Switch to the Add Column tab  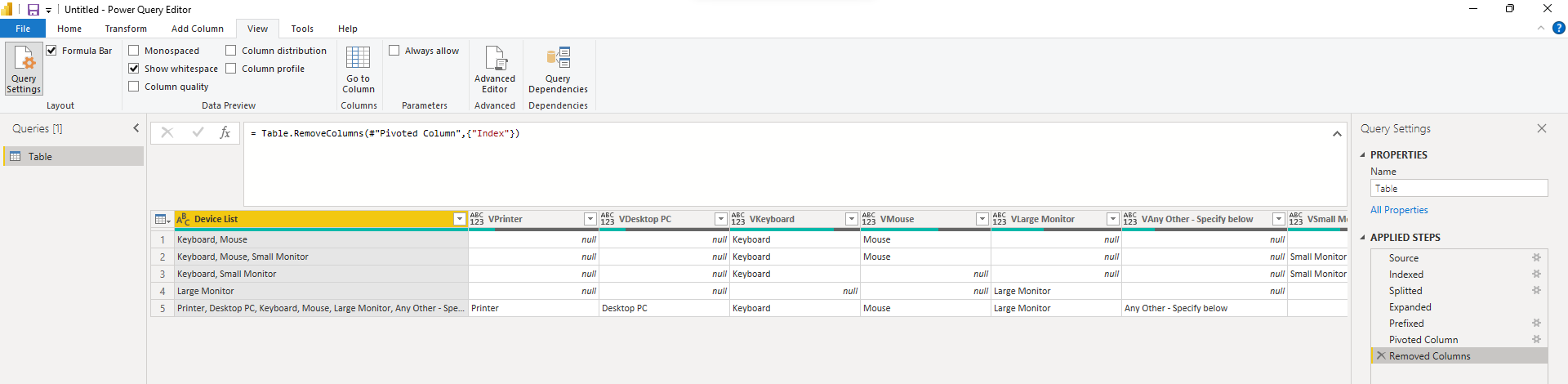coord(198,29)
